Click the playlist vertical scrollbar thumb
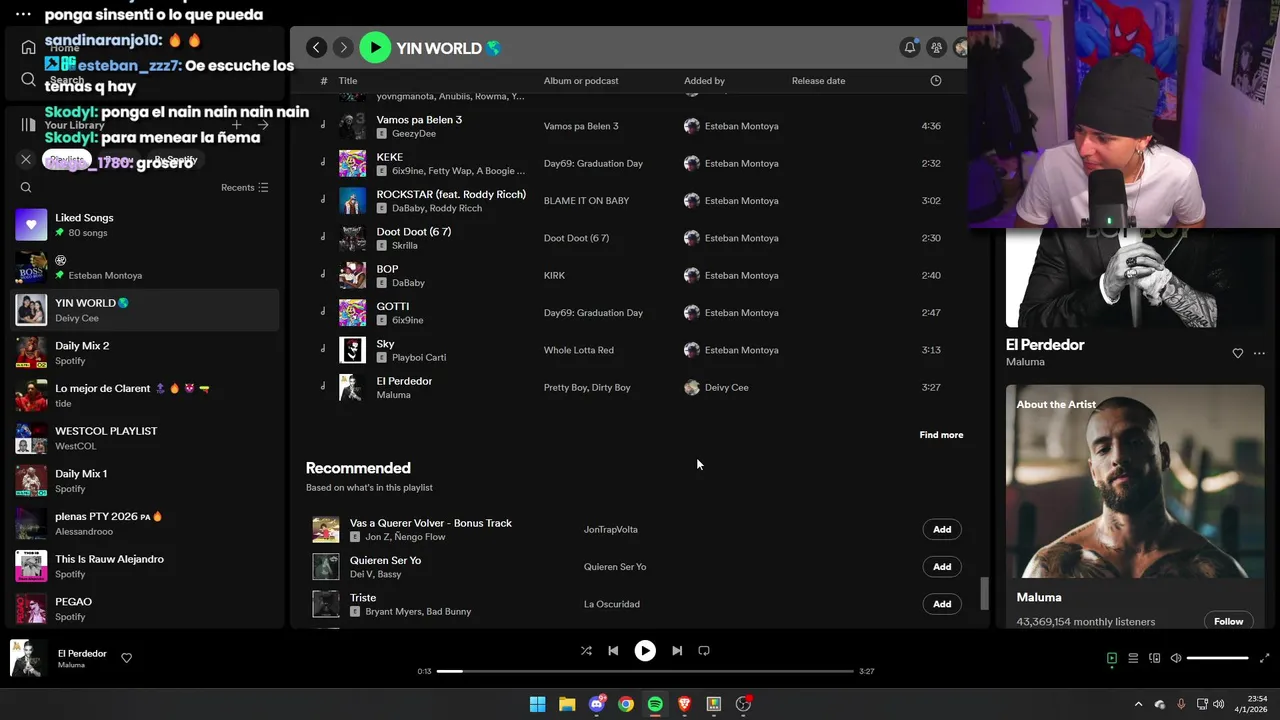 [984, 593]
